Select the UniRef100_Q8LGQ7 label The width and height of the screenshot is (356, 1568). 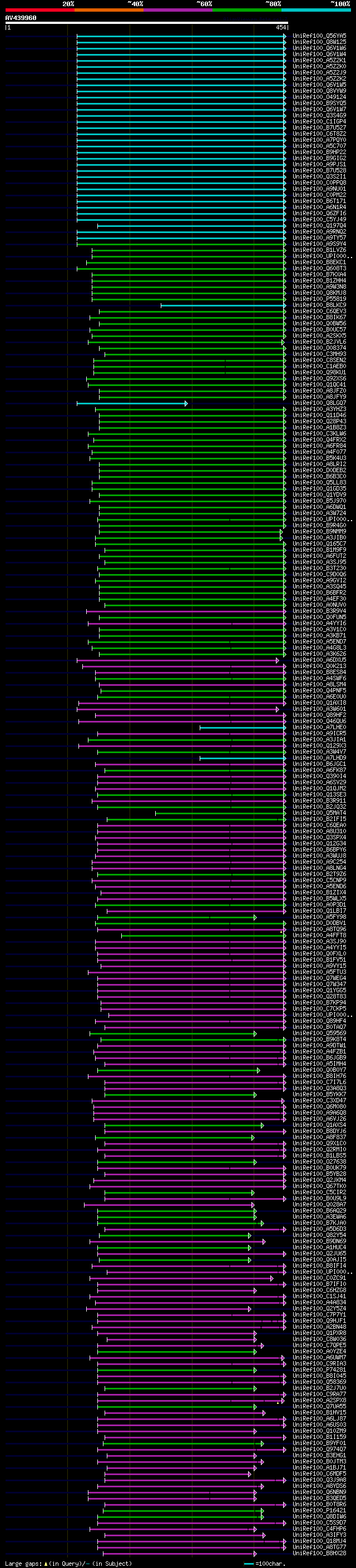[319, 403]
